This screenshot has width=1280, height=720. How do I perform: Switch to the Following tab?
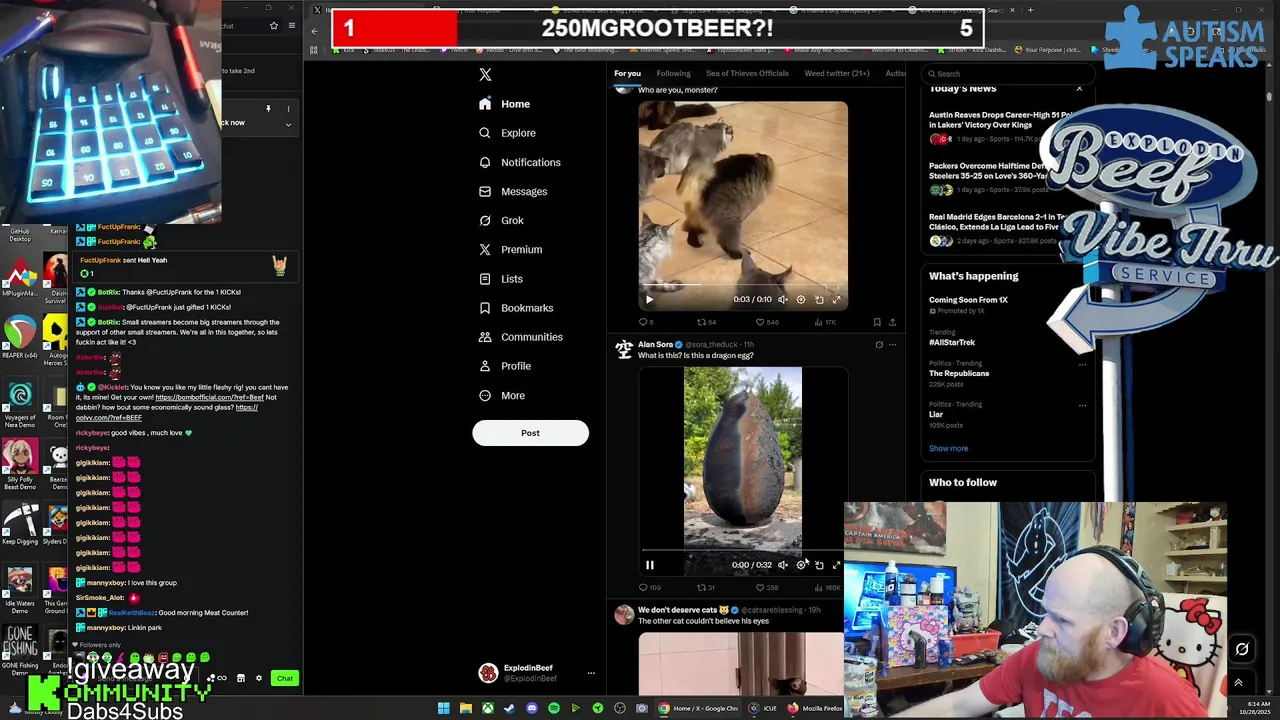point(673,73)
